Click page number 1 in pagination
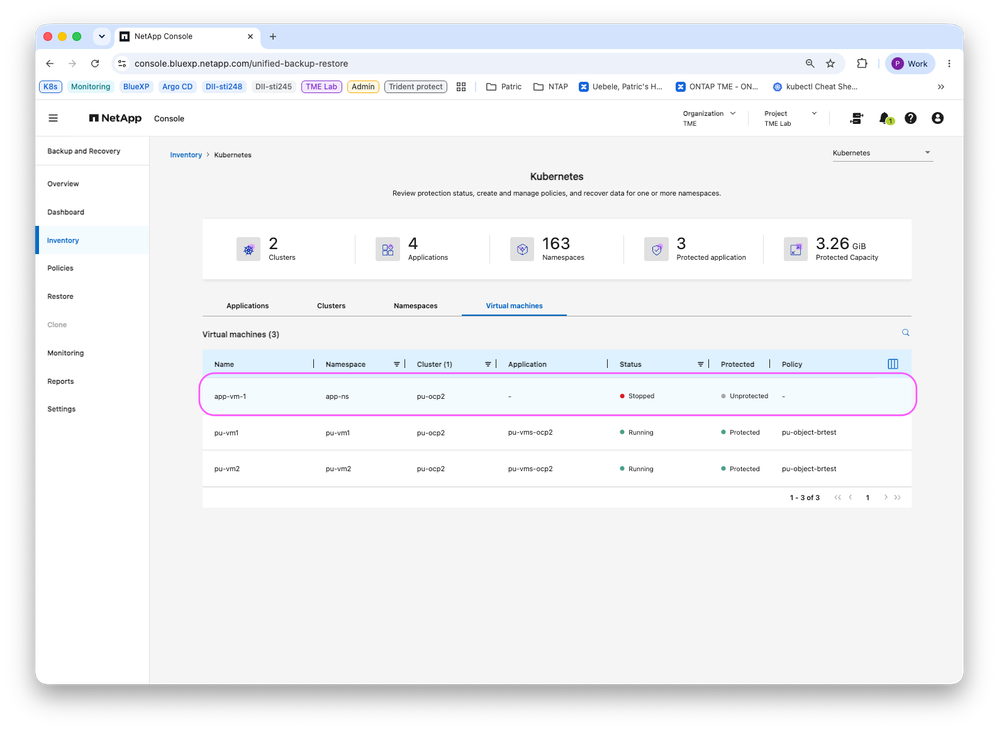 pyautogui.click(x=867, y=498)
